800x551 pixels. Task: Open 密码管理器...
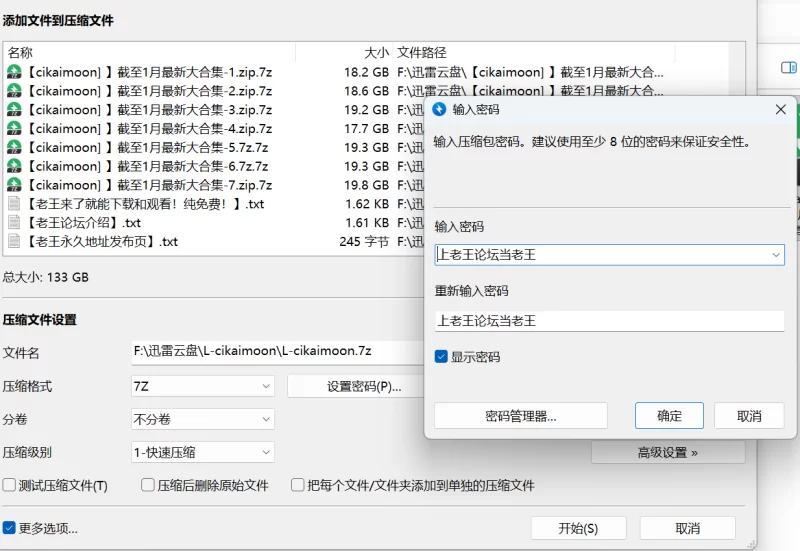click(521, 416)
